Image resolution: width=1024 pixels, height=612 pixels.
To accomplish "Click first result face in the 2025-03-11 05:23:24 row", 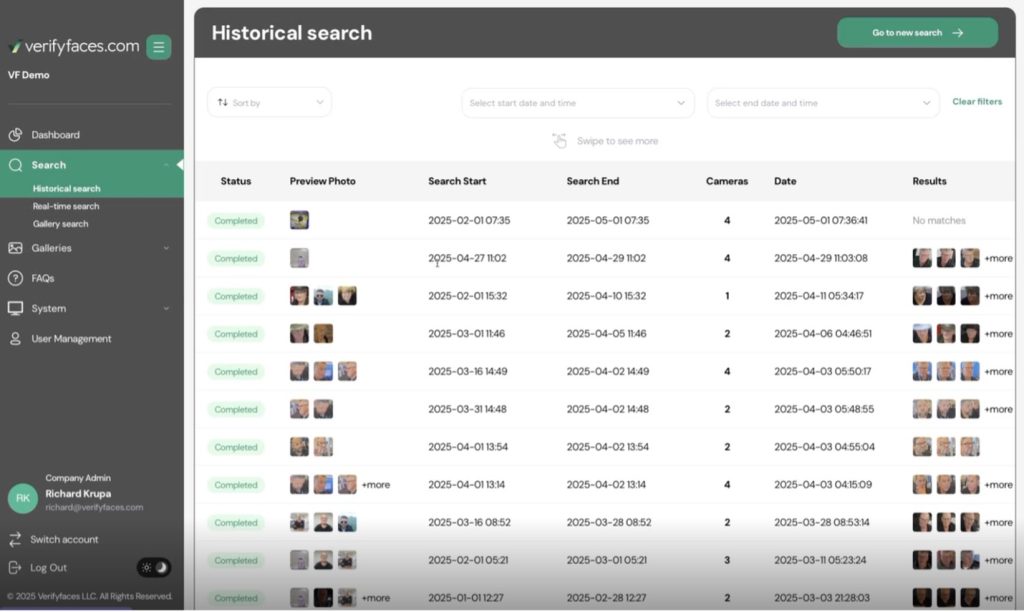I will coord(922,560).
